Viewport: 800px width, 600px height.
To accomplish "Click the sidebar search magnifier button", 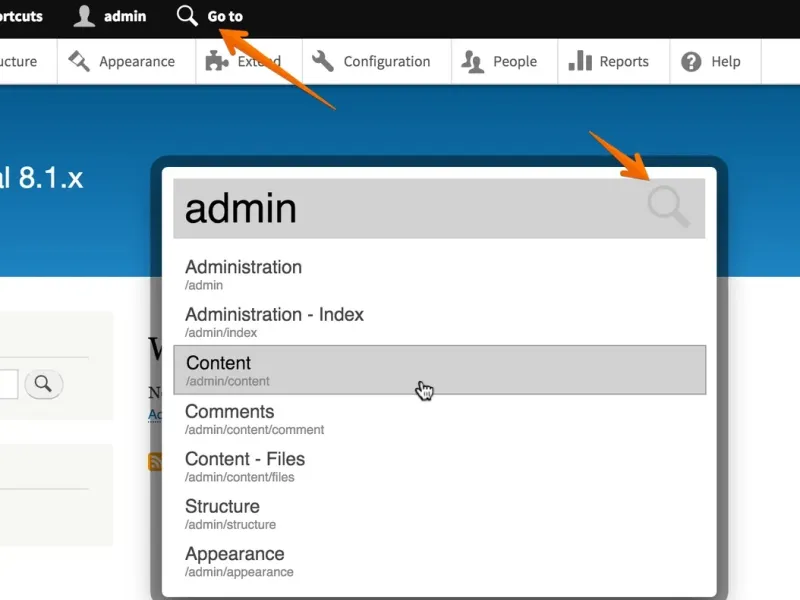I will tap(43, 384).
